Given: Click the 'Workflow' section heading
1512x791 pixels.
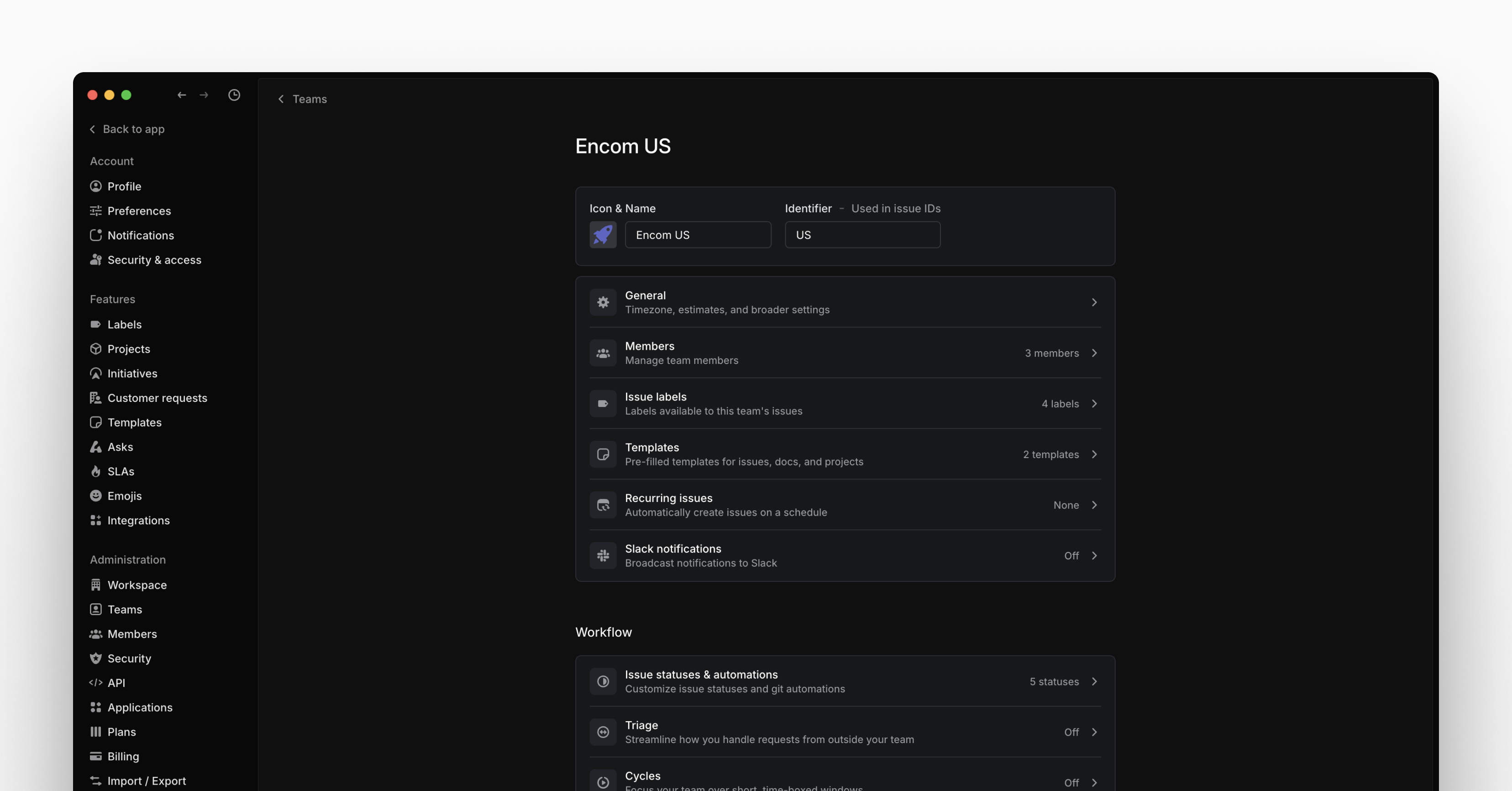Looking at the screenshot, I should click(x=604, y=633).
